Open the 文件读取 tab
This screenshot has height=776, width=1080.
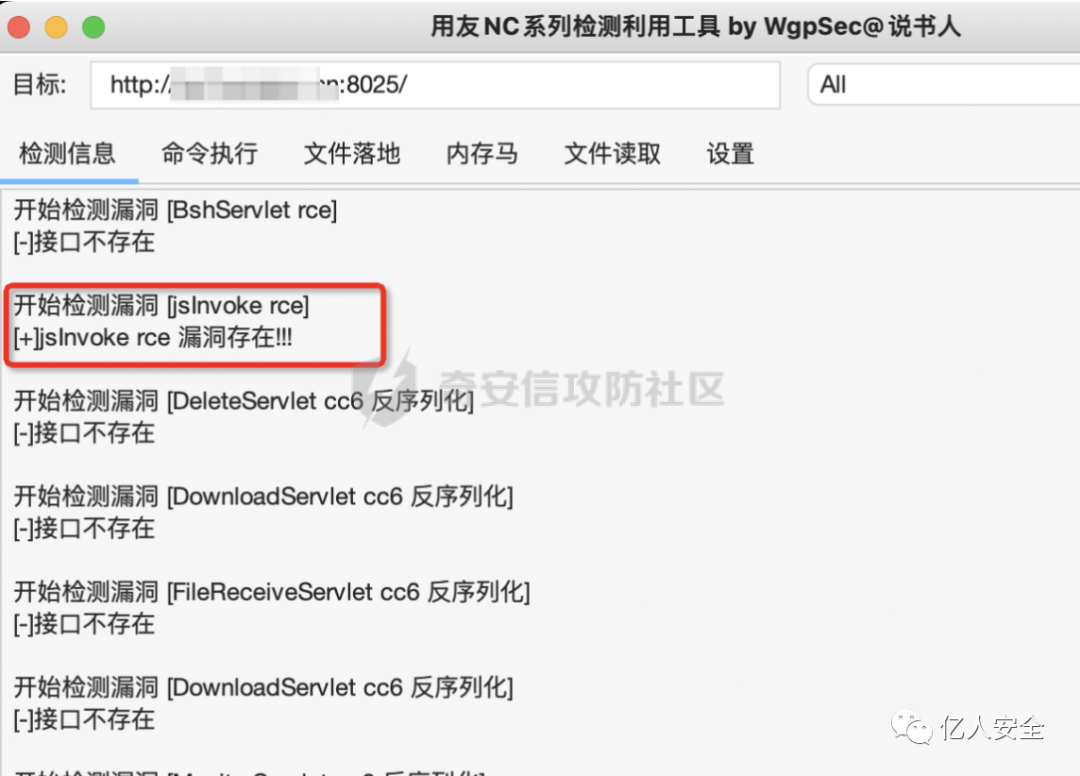click(x=612, y=154)
